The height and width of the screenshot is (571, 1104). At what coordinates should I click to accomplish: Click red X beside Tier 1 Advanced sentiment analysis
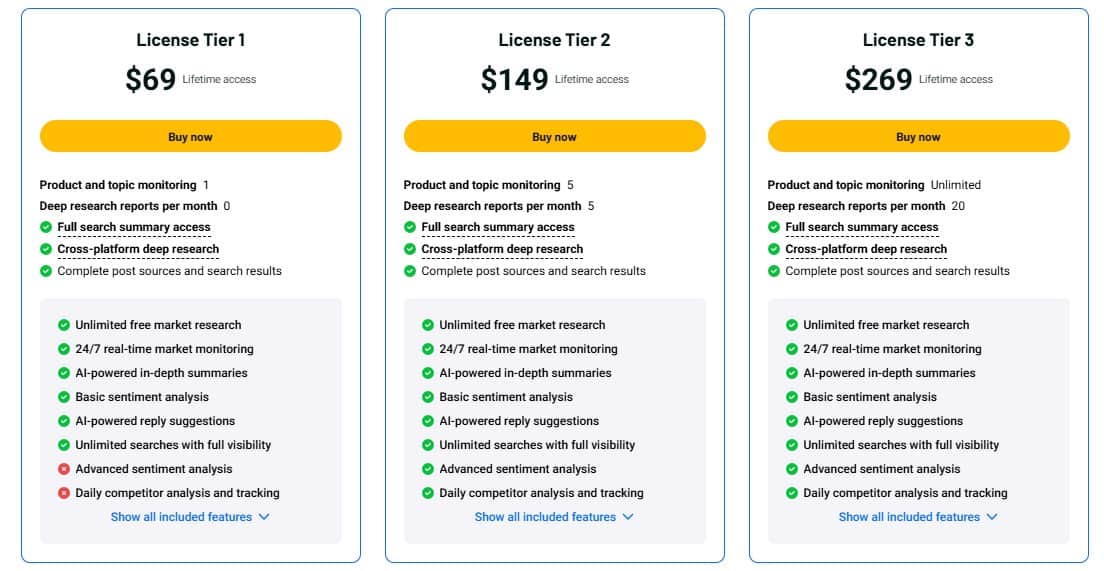coord(64,469)
